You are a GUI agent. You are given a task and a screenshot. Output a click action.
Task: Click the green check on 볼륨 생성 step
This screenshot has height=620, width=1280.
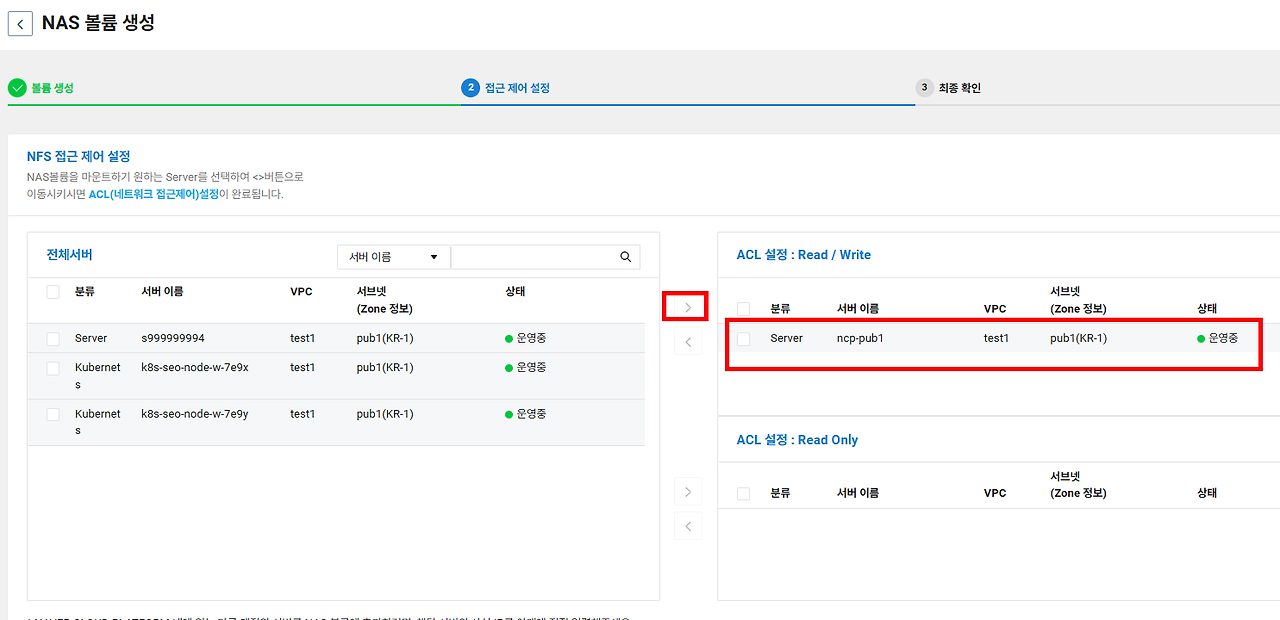17,88
